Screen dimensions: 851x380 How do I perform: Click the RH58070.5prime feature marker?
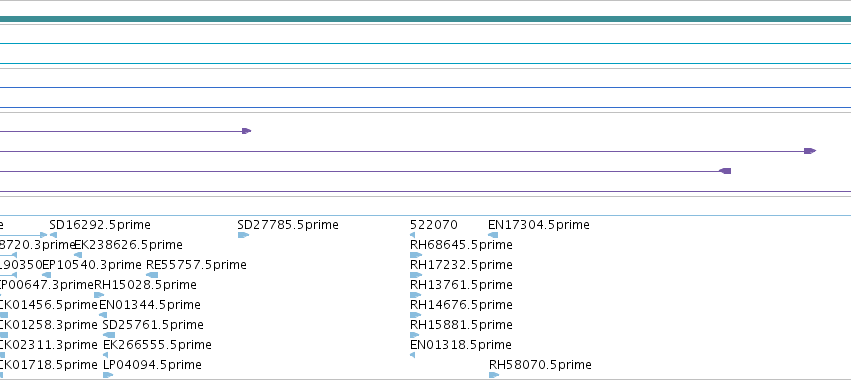[494, 375]
